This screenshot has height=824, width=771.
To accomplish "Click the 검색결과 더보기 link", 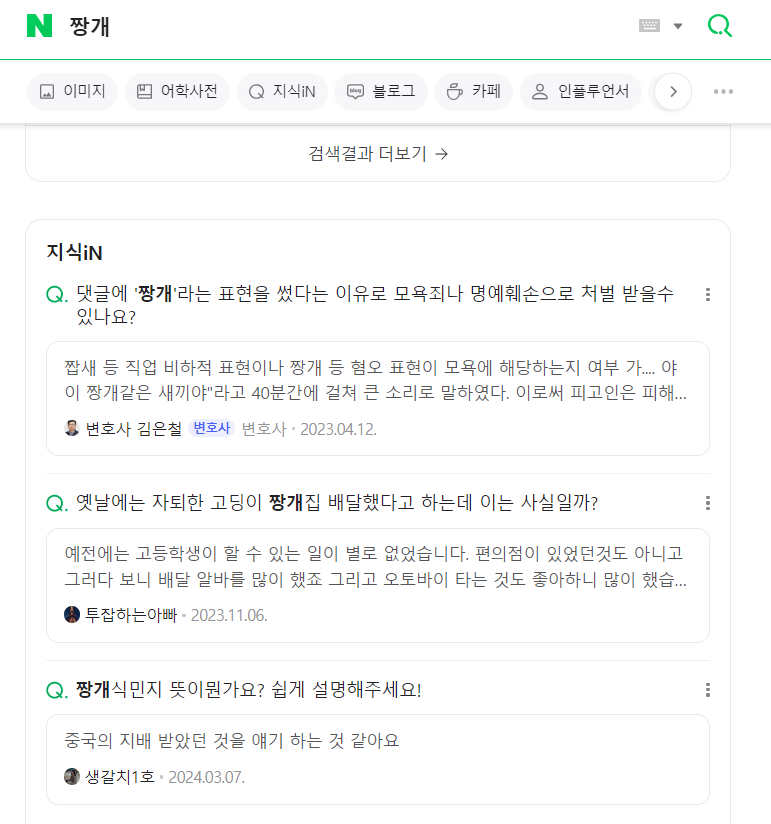I will click(x=378, y=154).
